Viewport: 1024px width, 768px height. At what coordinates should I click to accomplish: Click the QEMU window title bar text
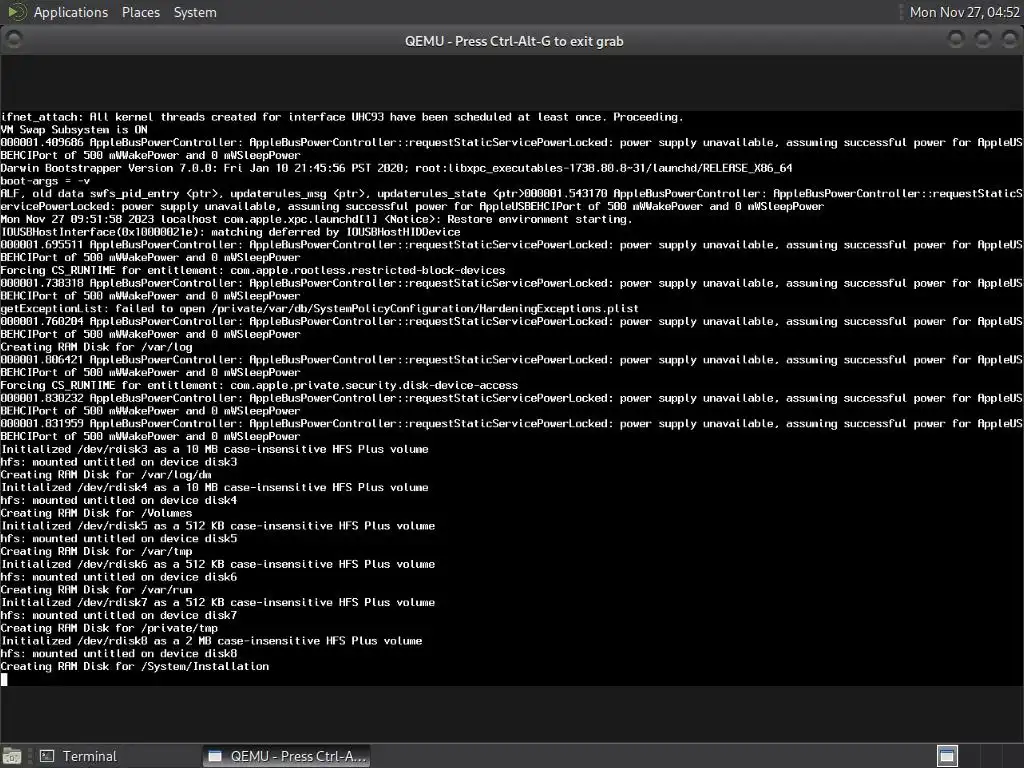coord(513,41)
